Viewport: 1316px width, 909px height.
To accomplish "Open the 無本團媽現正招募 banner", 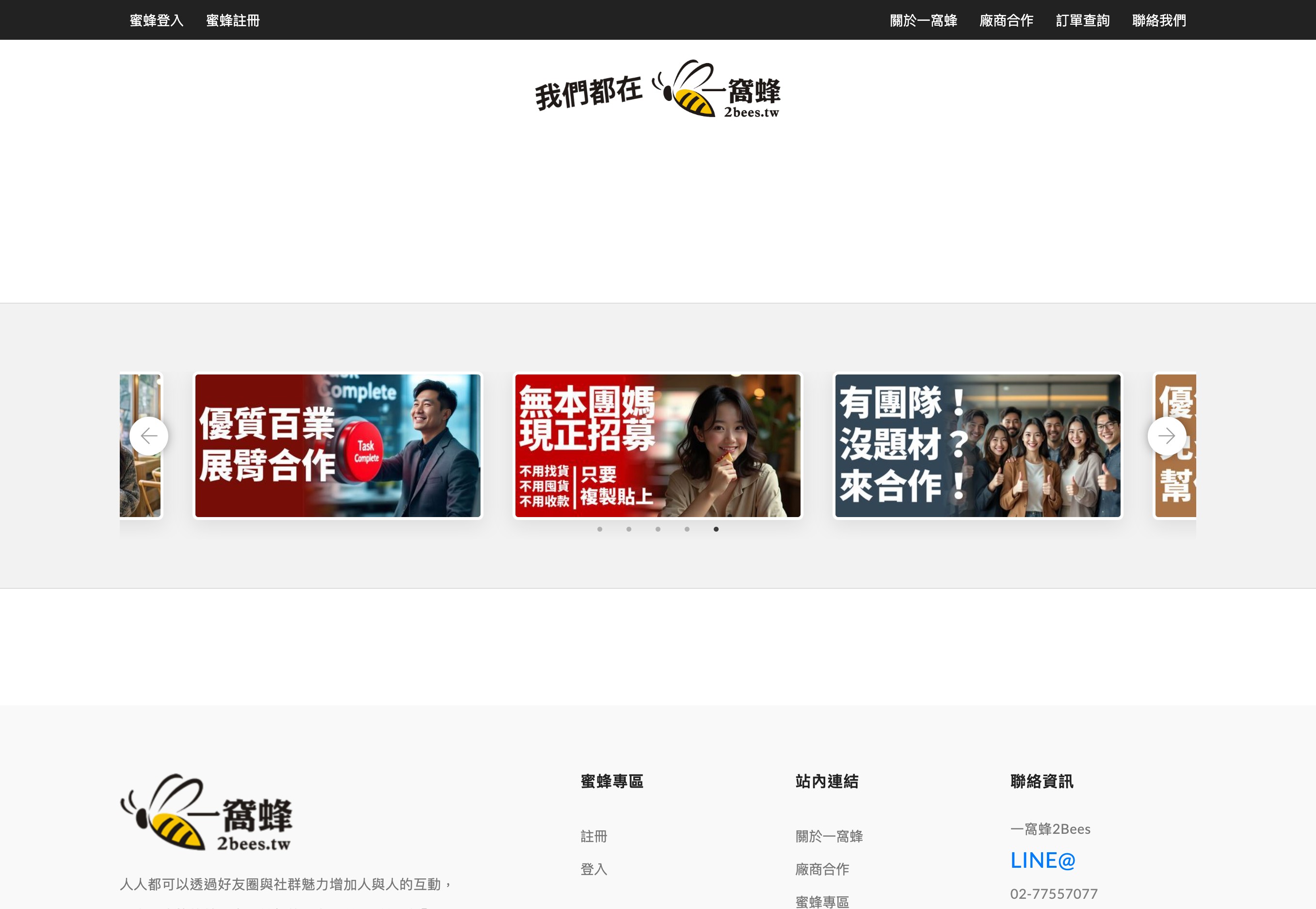I will pyautogui.click(x=658, y=445).
